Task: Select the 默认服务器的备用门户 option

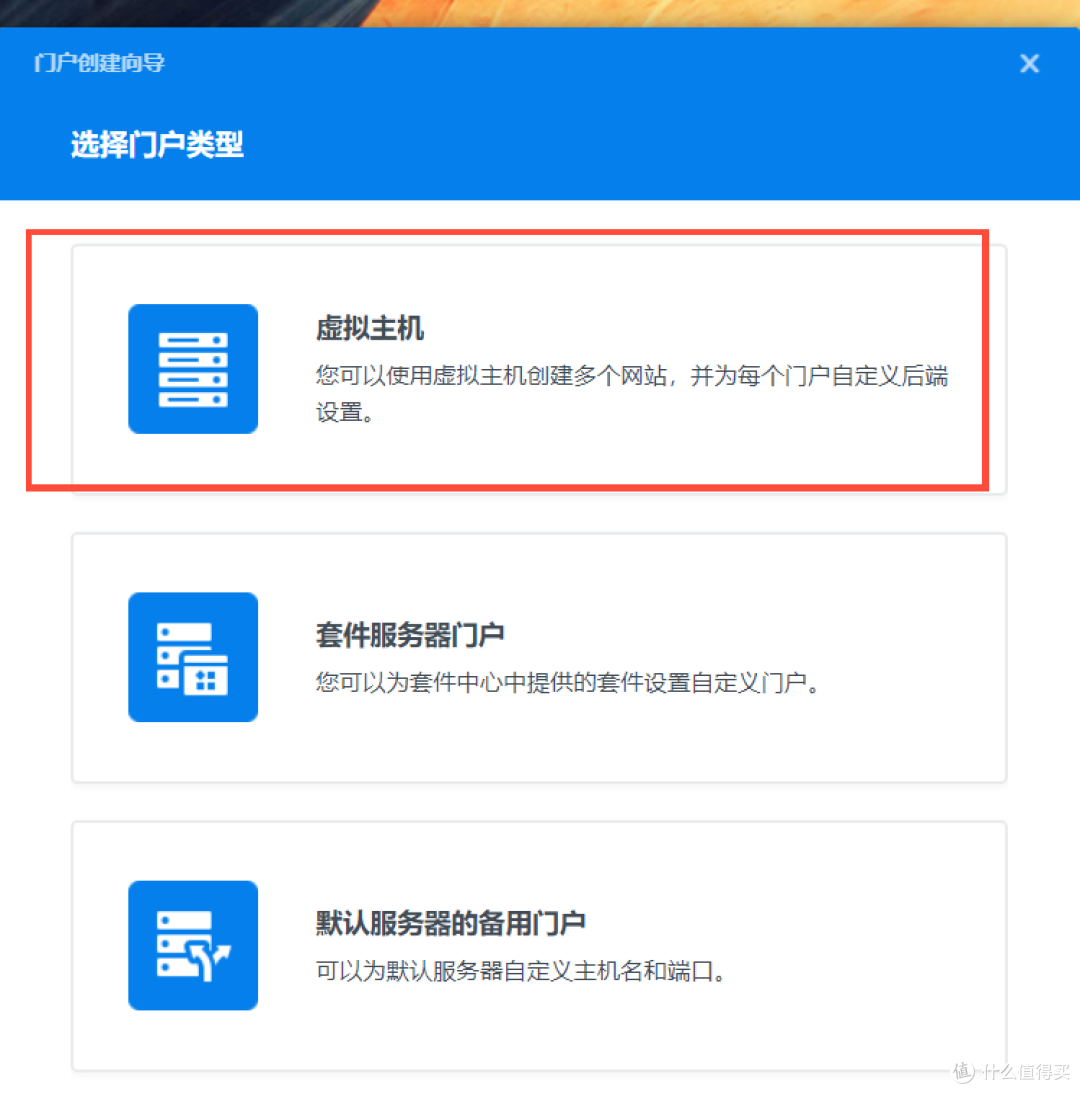Action: 540,944
